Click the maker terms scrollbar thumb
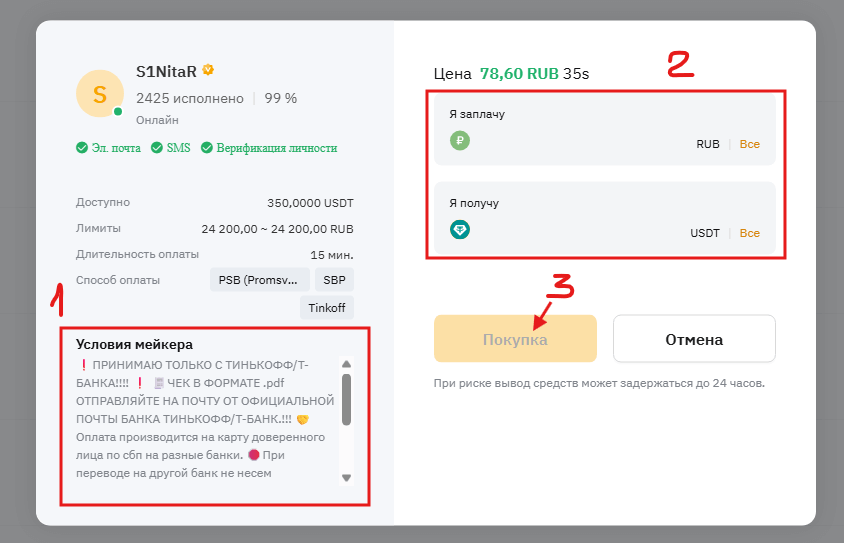Screen dimensions: 844x543 tap(347, 399)
